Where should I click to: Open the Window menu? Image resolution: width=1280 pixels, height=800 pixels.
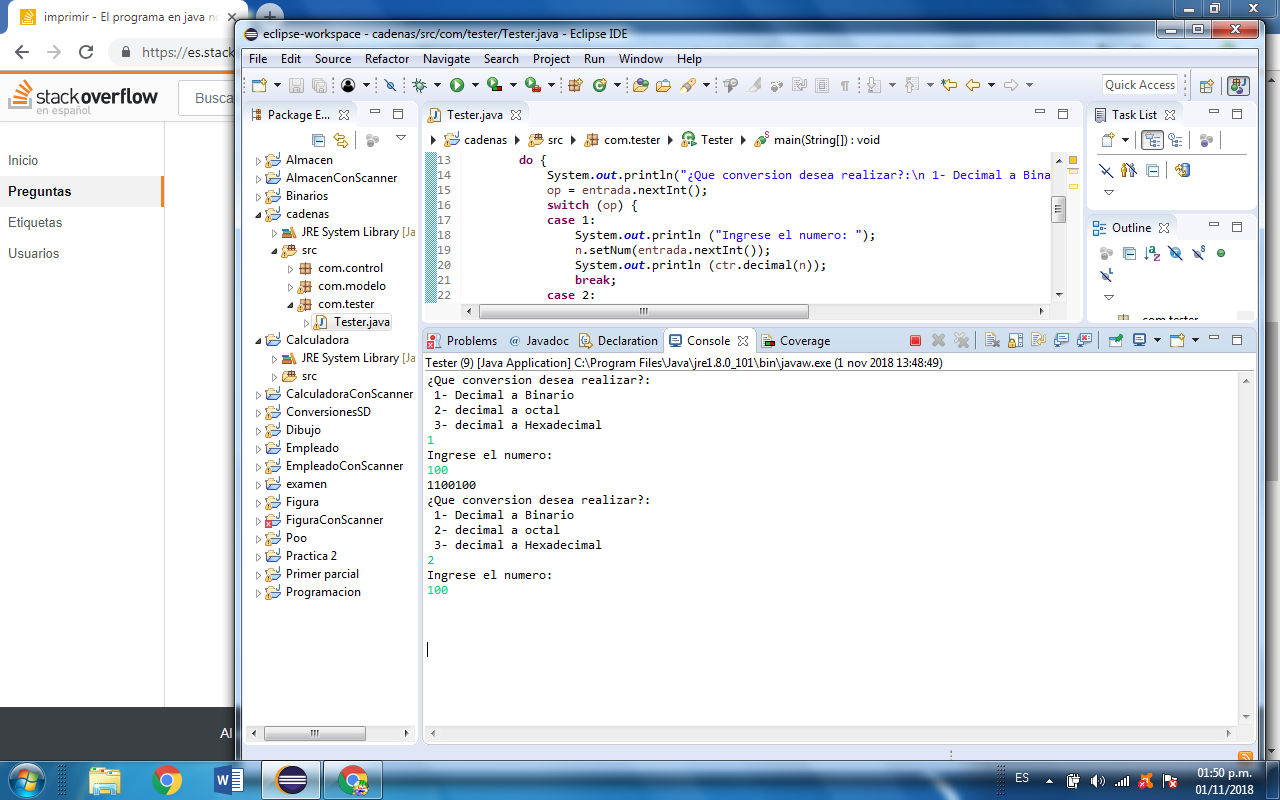tap(641, 59)
